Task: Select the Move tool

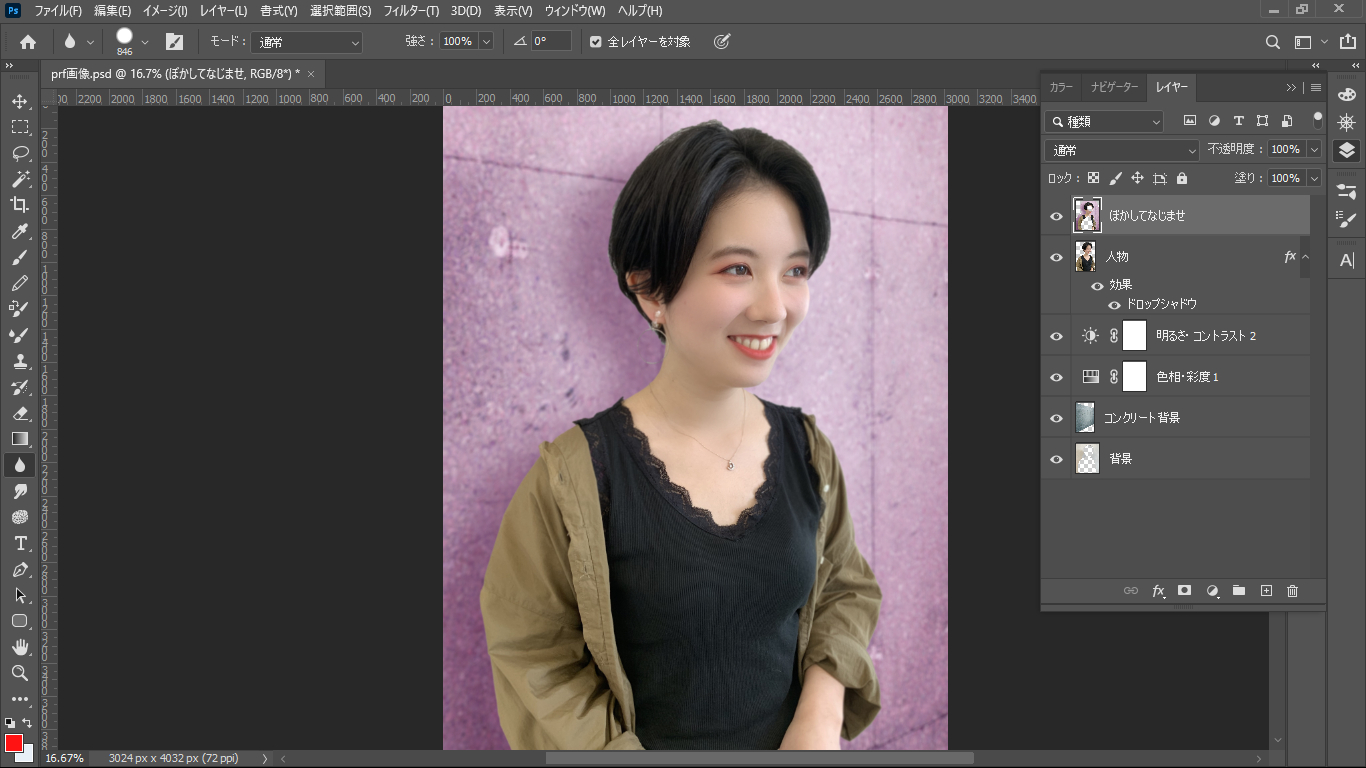Action: tap(20, 101)
